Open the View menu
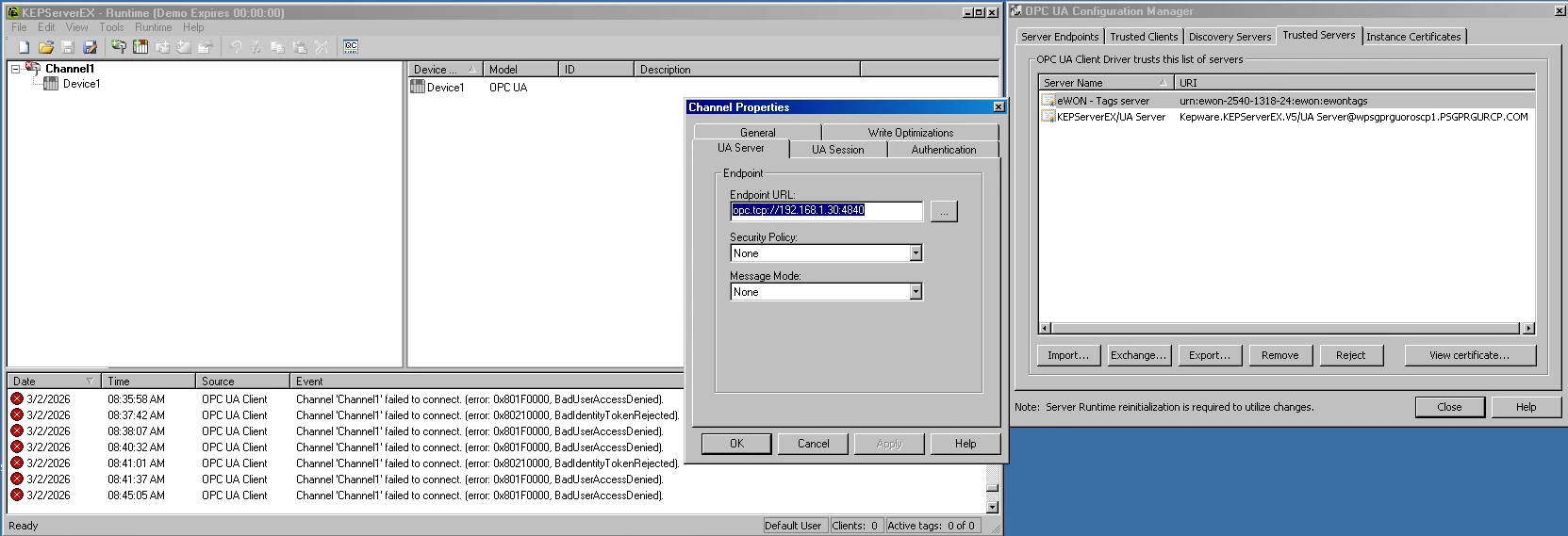Viewport: 1568px width, 536px height. click(77, 27)
